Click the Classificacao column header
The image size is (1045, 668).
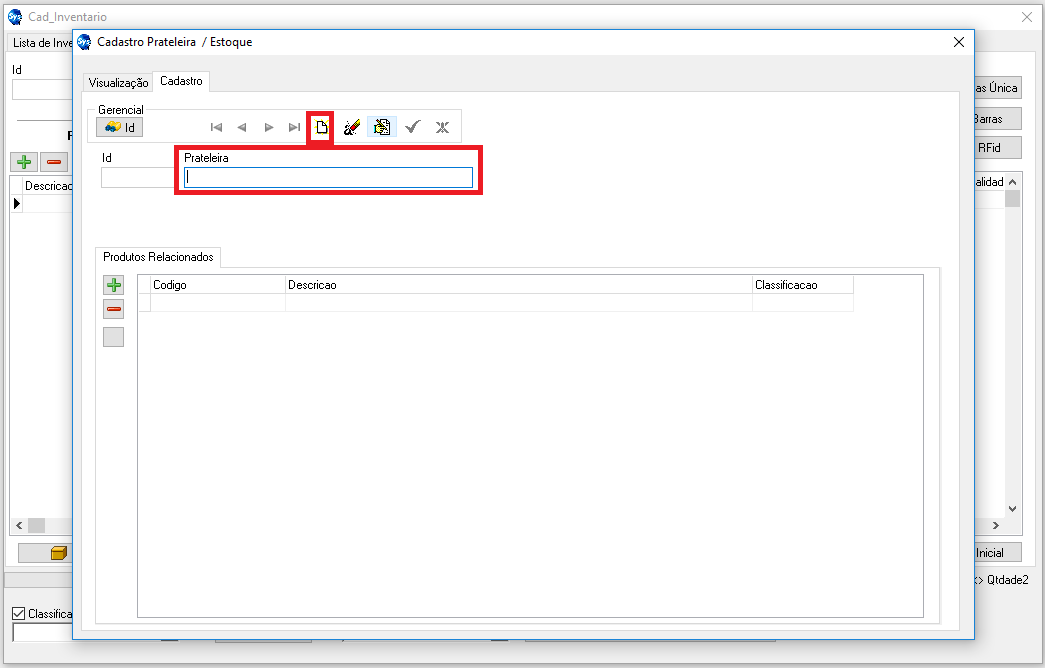click(x=802, y=285)
